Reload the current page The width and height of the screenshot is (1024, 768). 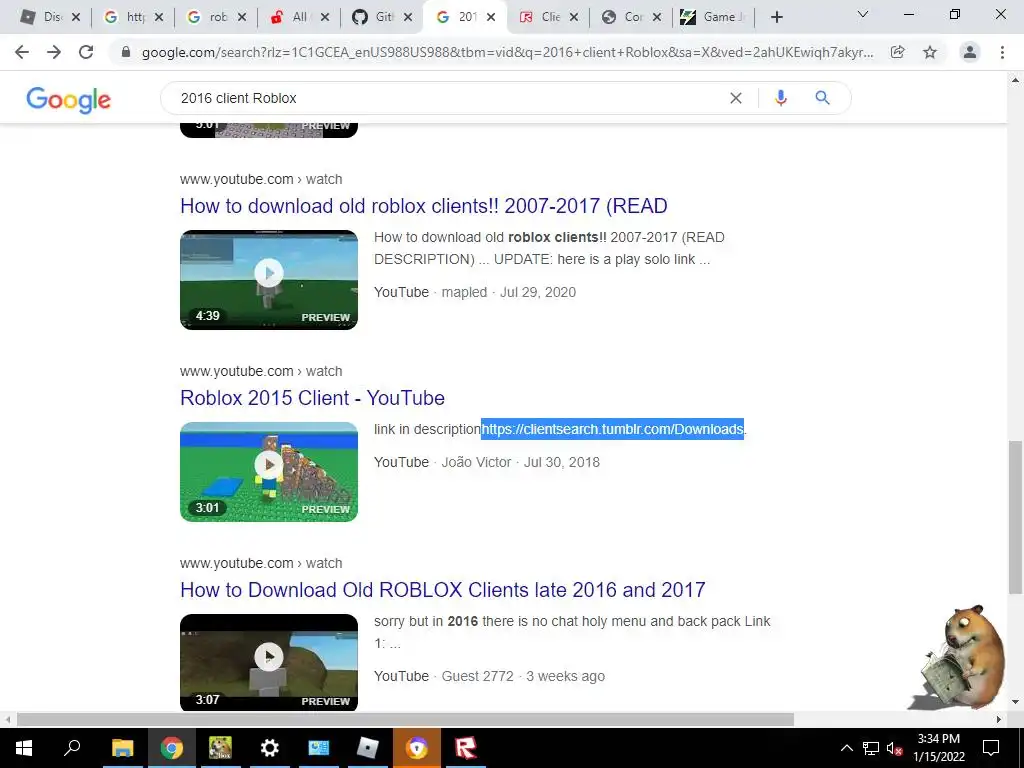pos(86,52)
